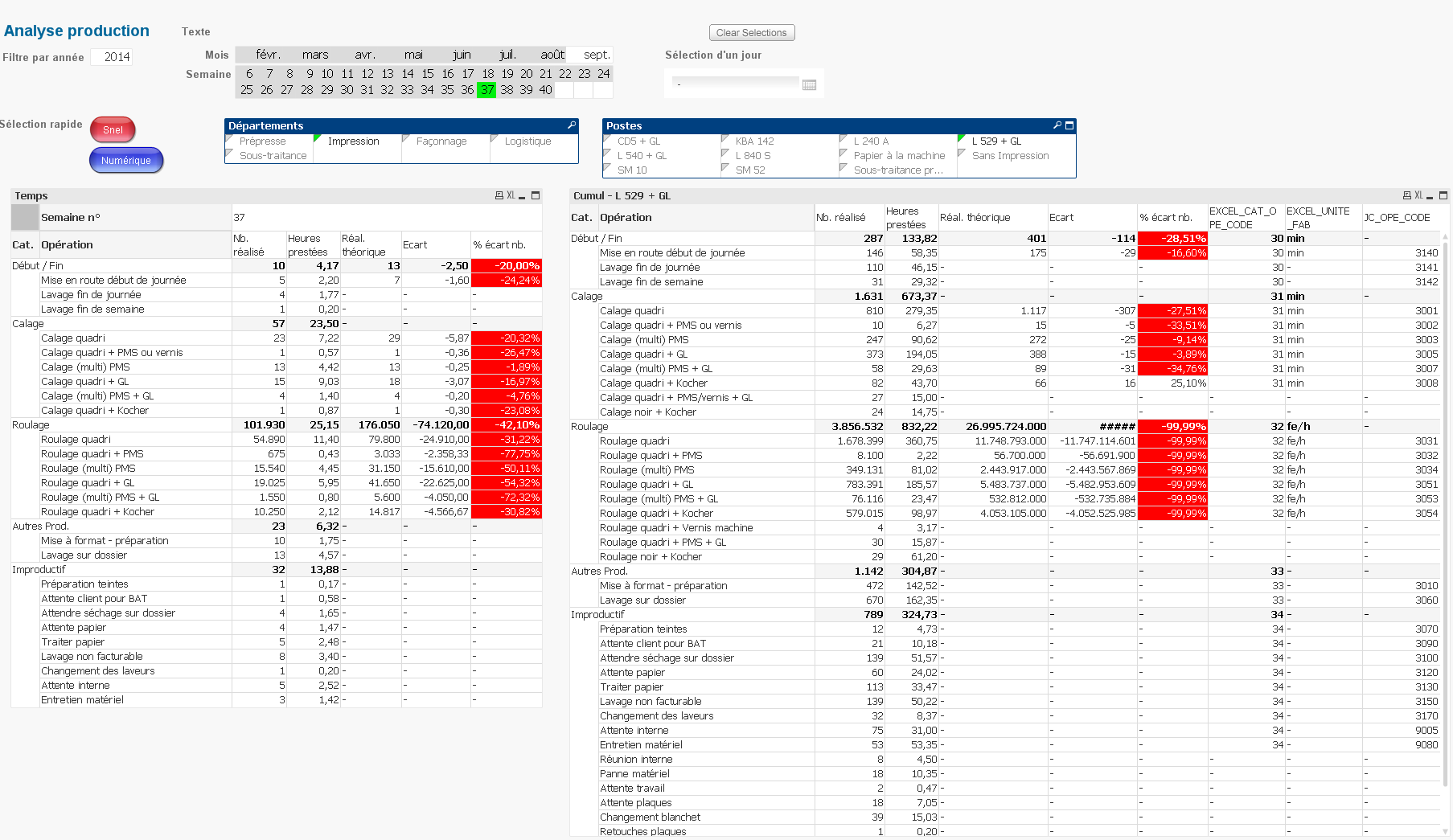
Task: Select Logistique department
Action: 534,141
